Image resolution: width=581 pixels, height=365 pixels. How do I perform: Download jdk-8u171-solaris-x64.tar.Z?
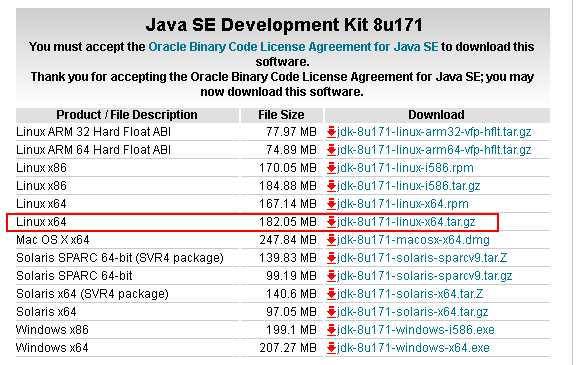click(410, 294)
